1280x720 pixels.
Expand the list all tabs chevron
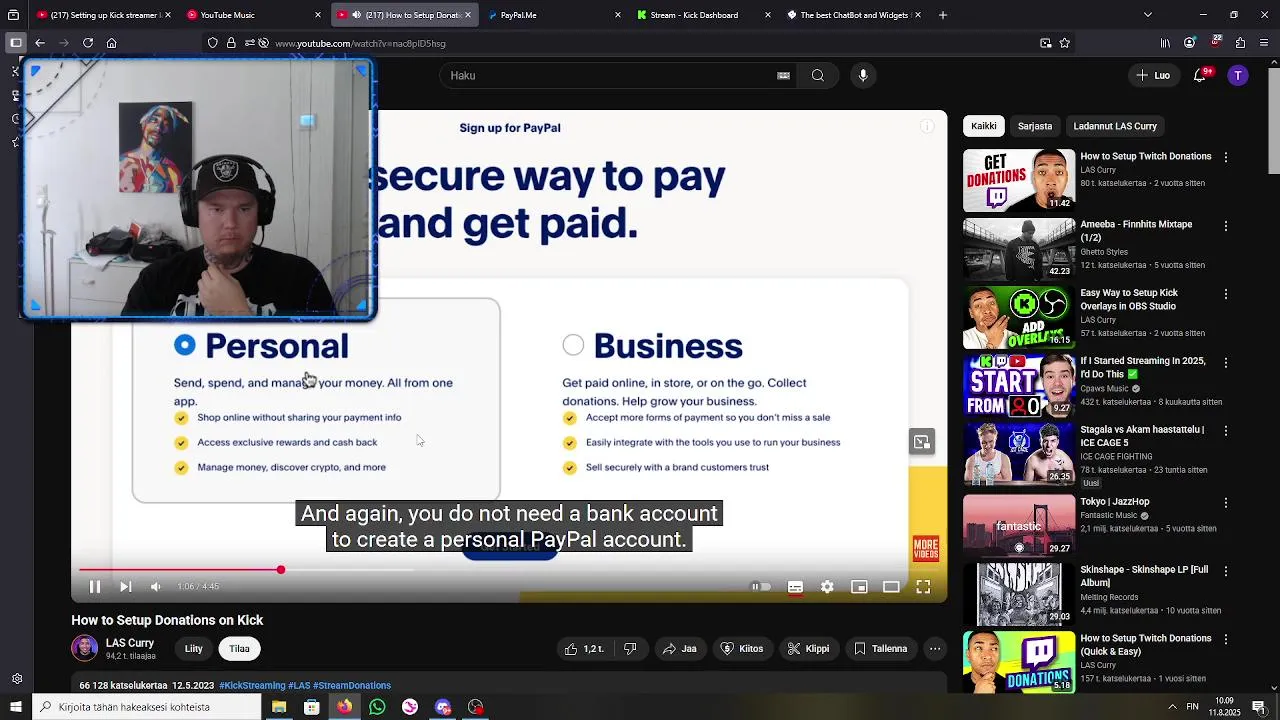point(1148,15)
